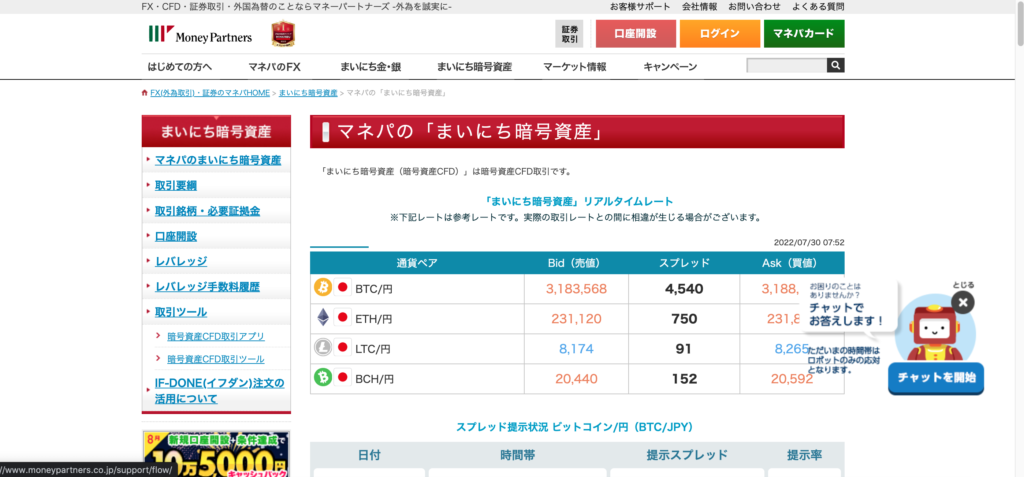Click the Litecoin coin icon
Image resolution: width=1024 pixels, height=477 pixels.
(323, 348)
